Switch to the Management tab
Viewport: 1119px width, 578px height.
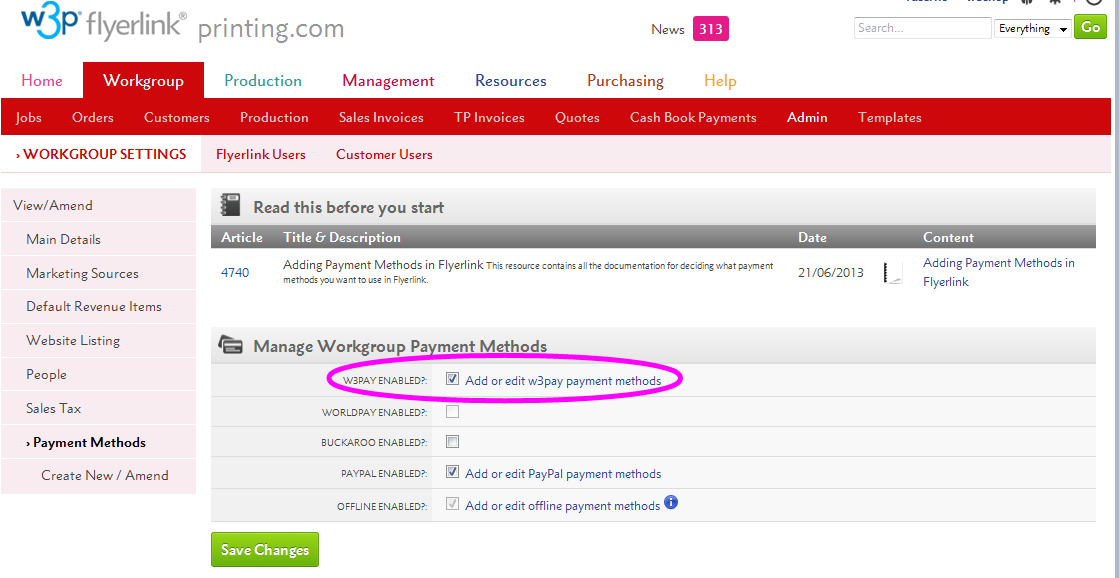388,81
